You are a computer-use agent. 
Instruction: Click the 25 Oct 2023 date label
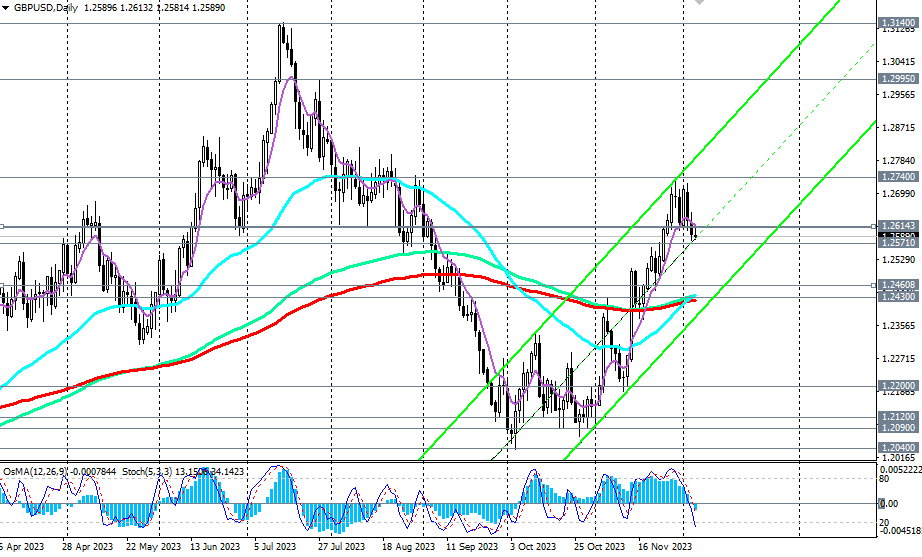[599, 546]
